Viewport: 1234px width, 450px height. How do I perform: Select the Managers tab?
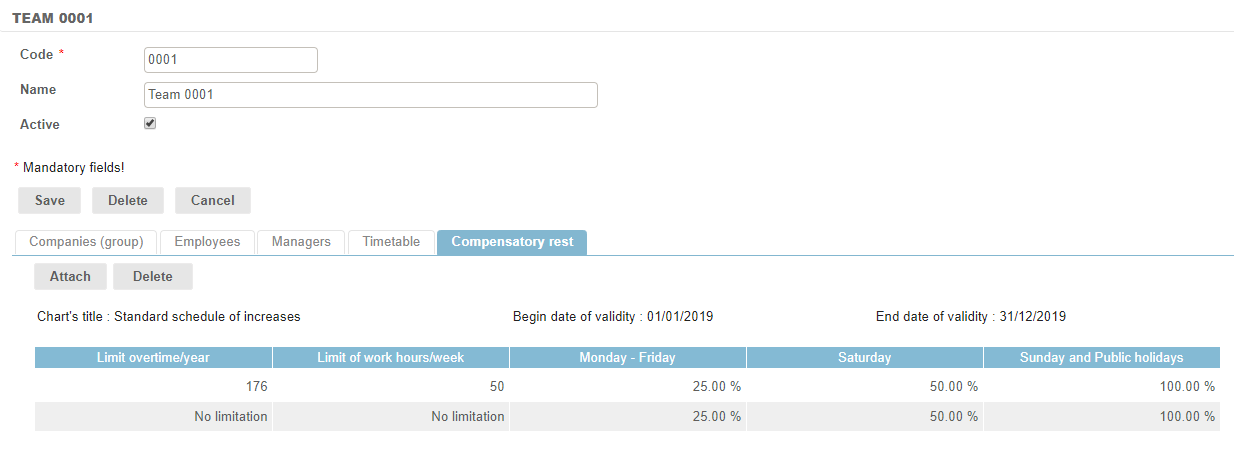(x=301, y=242)
